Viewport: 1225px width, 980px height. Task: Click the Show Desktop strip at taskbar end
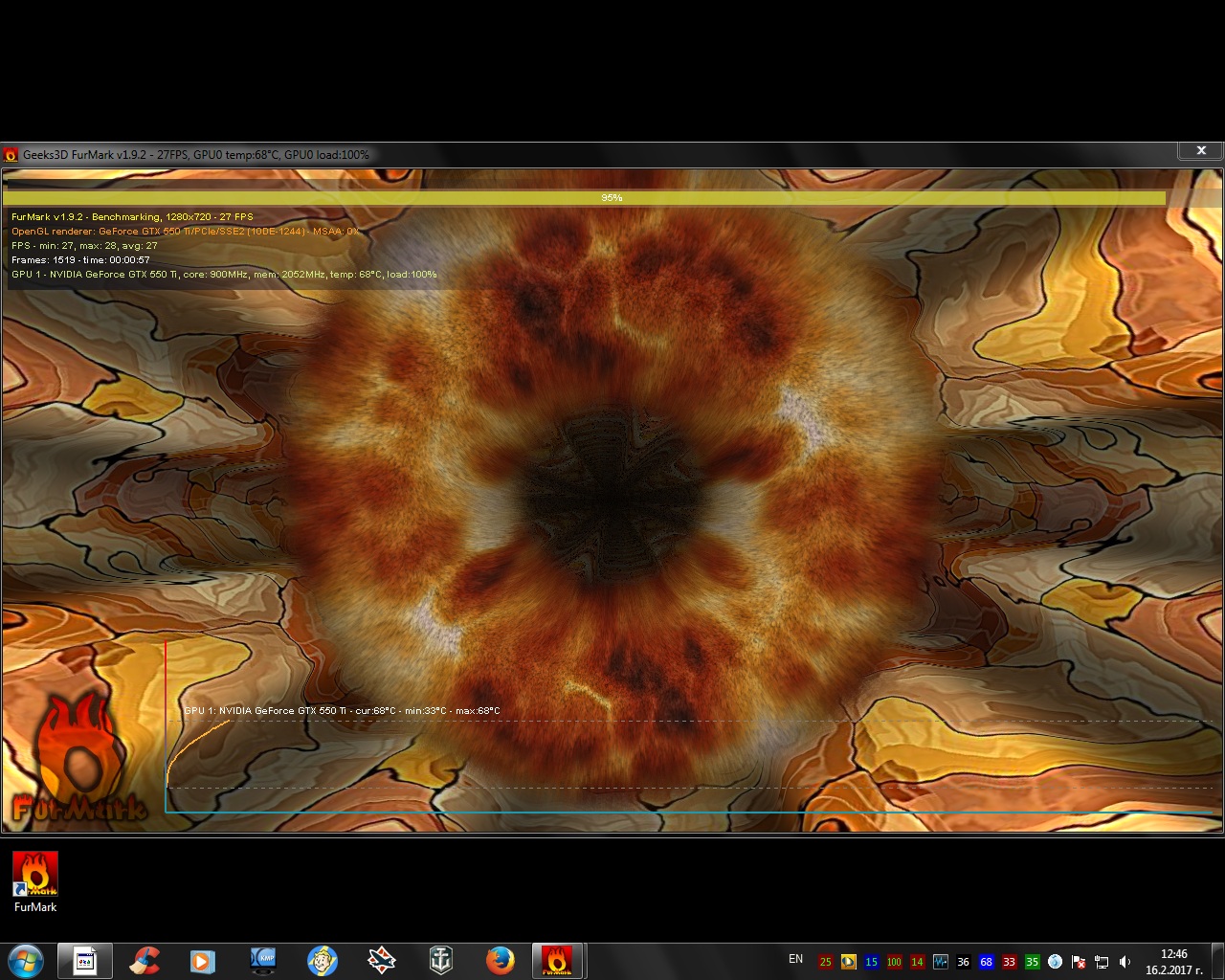[1219, 961]
